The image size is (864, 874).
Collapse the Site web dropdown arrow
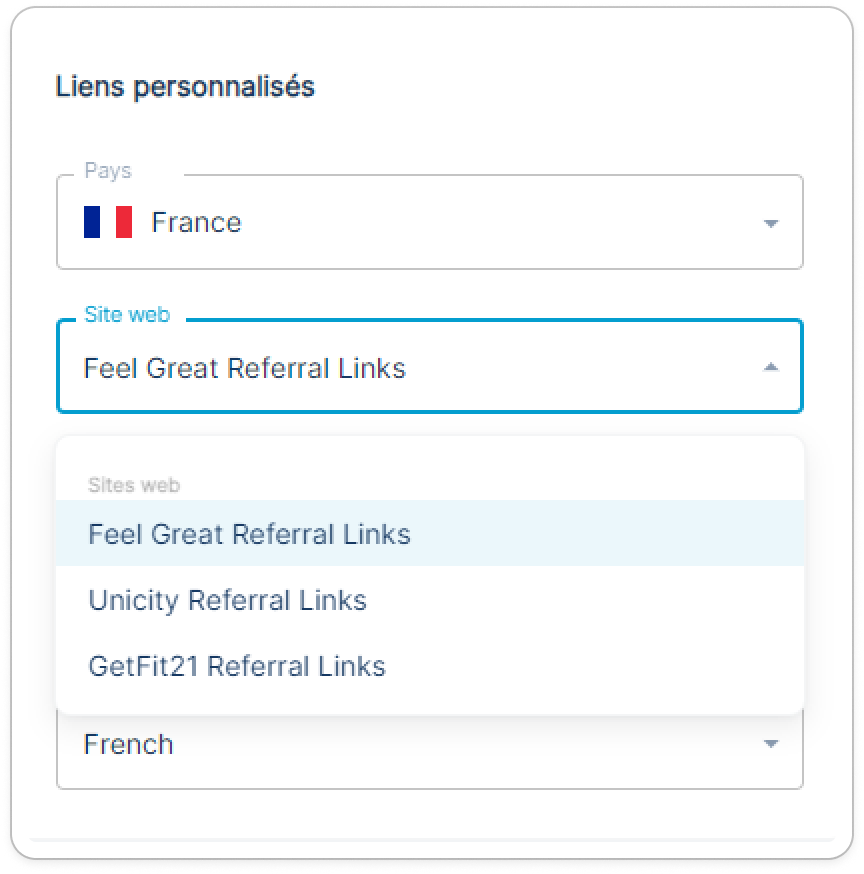pyautogui.click(x=770, y=368)
